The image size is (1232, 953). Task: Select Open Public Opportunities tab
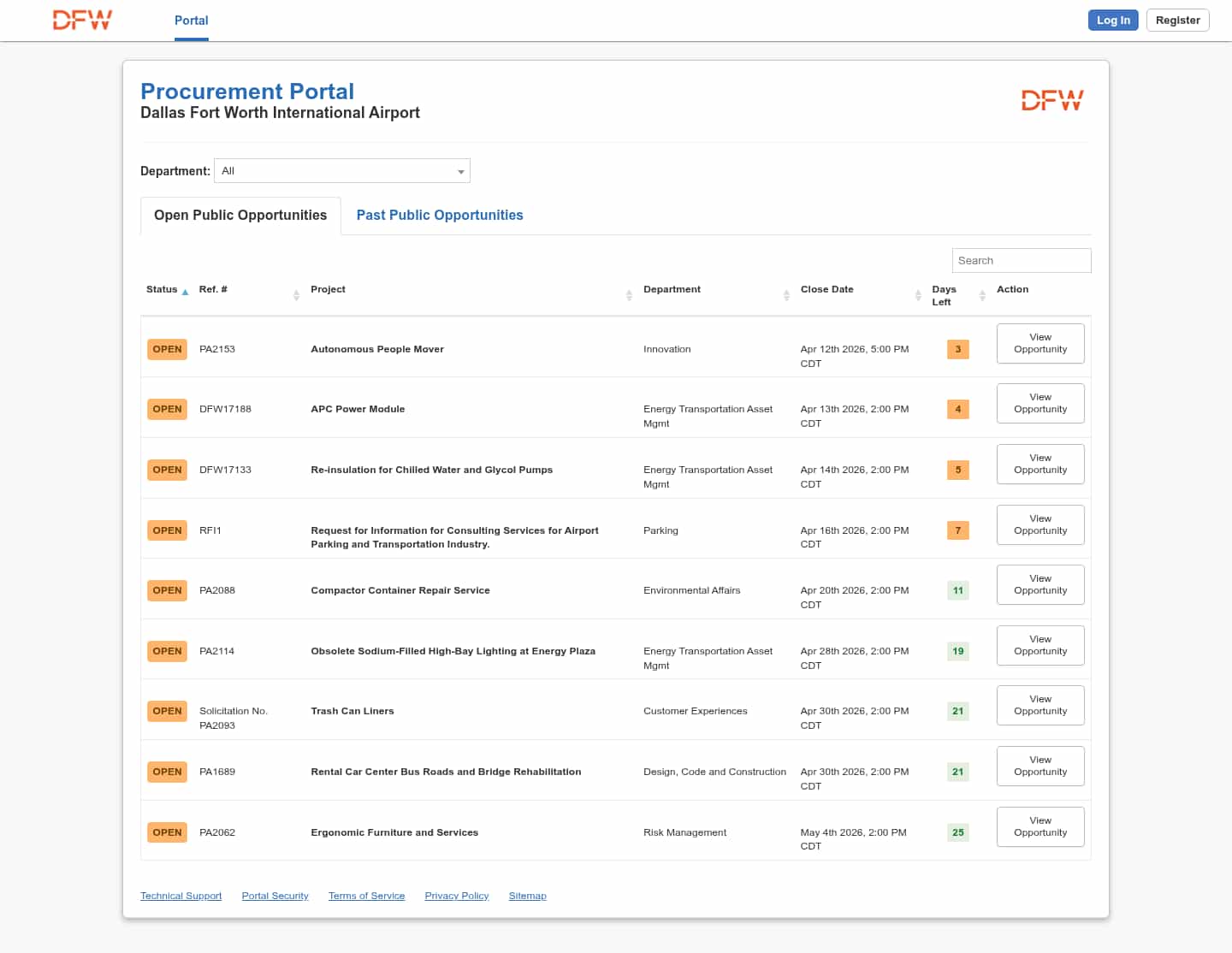point(240,216)
